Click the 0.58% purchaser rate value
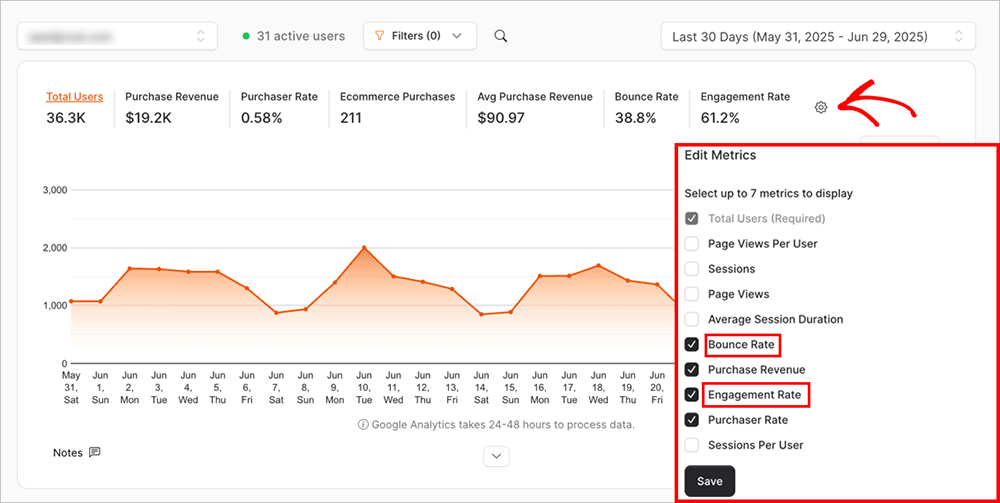 click(261, 118)
